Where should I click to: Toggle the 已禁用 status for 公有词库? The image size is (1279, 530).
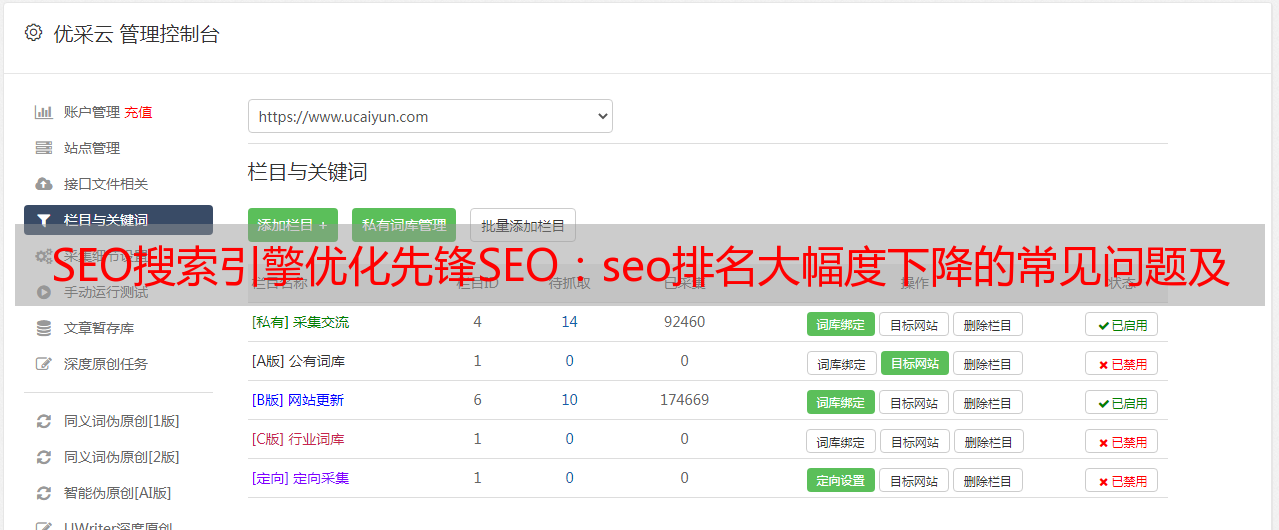tap(1121, 363)
